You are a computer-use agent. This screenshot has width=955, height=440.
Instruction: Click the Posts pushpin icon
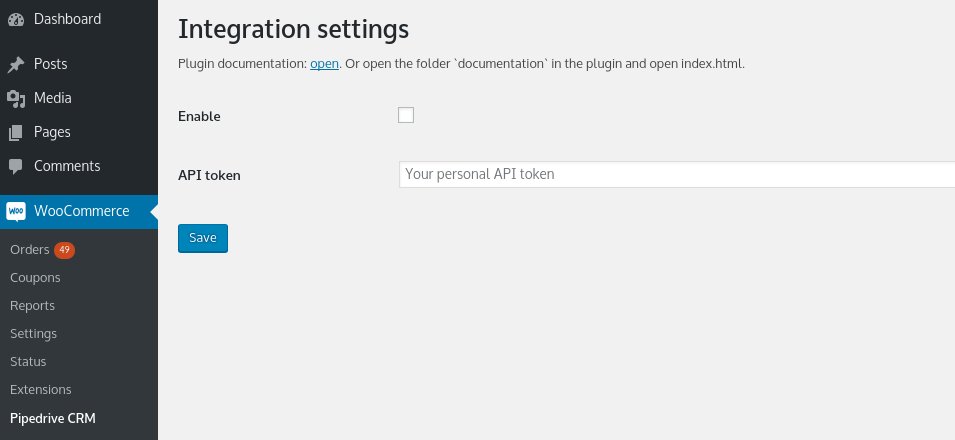tap(16, 64)
